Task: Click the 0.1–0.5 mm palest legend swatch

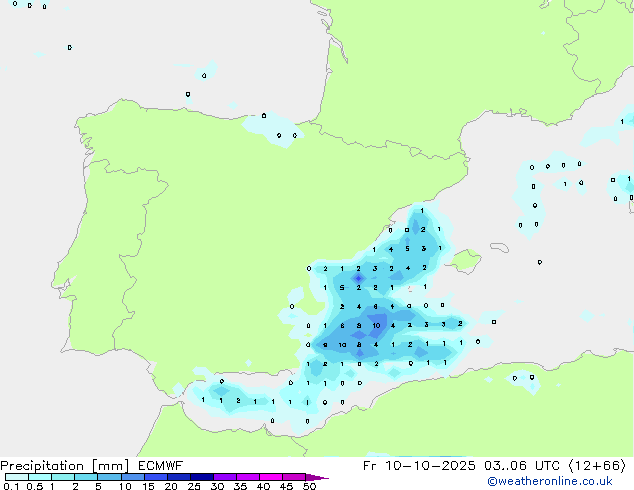Action: (17, 477)
